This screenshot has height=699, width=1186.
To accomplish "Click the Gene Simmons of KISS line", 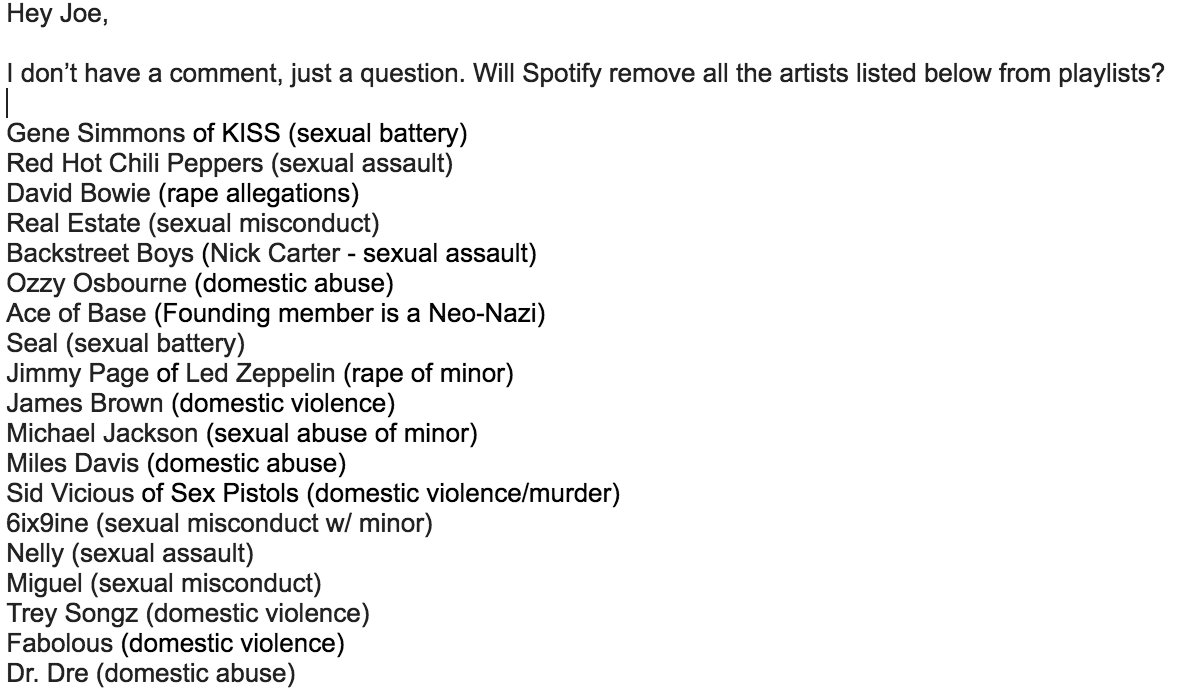I will [x=237, y=133].
